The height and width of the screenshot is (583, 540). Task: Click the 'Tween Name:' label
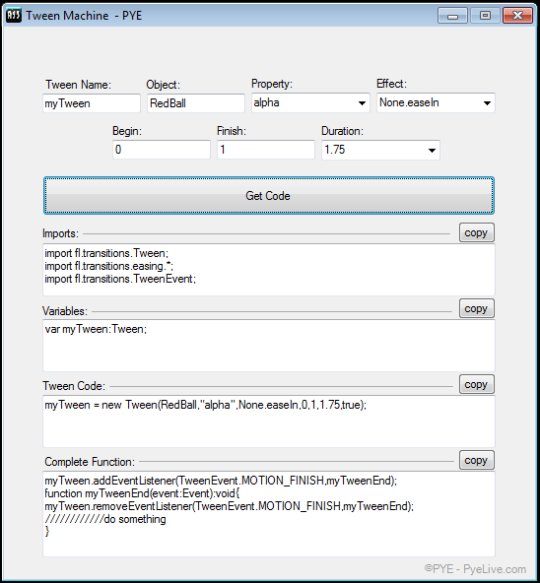(x=78, y=85)
